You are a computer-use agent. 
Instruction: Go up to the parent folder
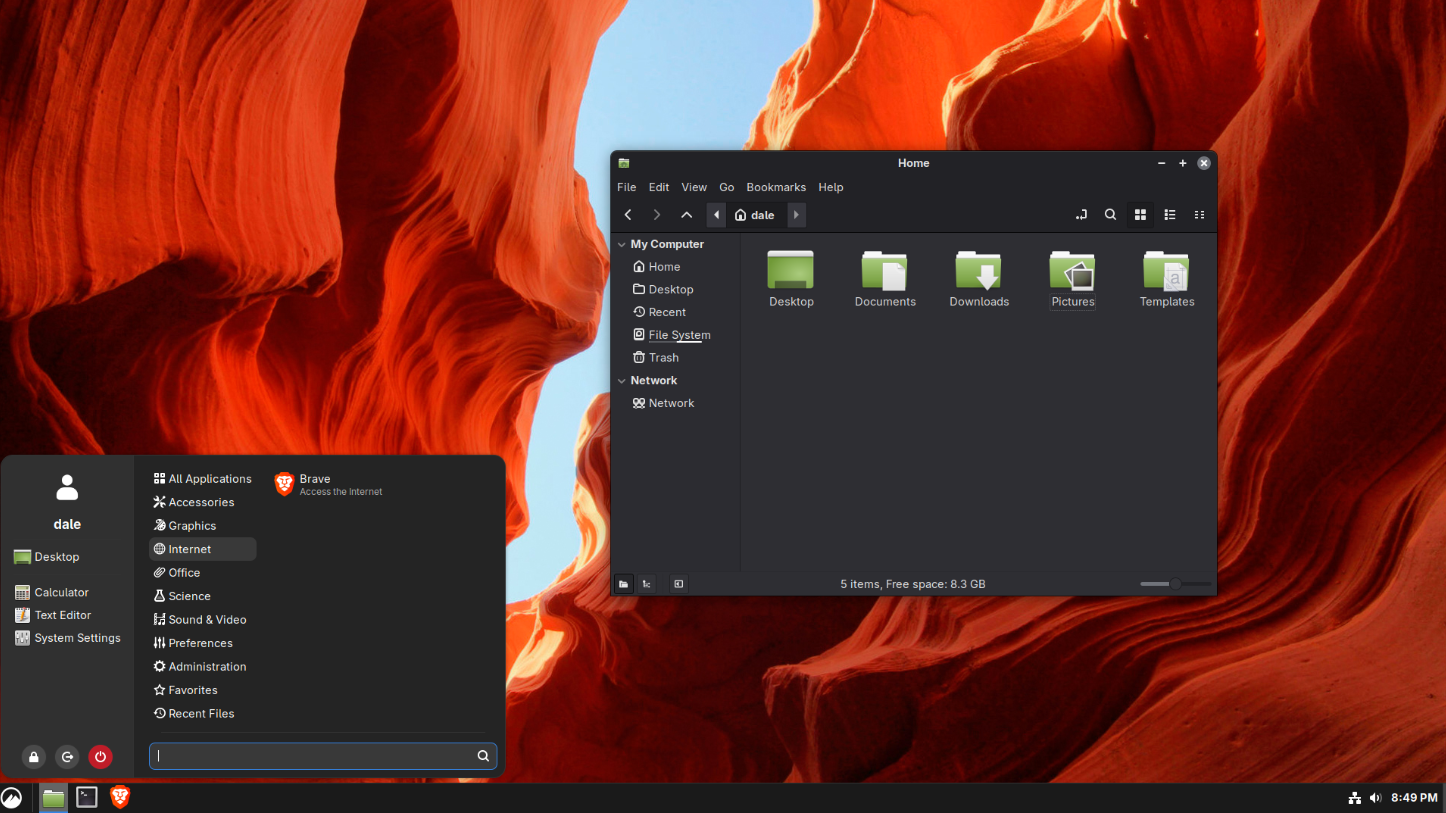click(x=686, y=215)
